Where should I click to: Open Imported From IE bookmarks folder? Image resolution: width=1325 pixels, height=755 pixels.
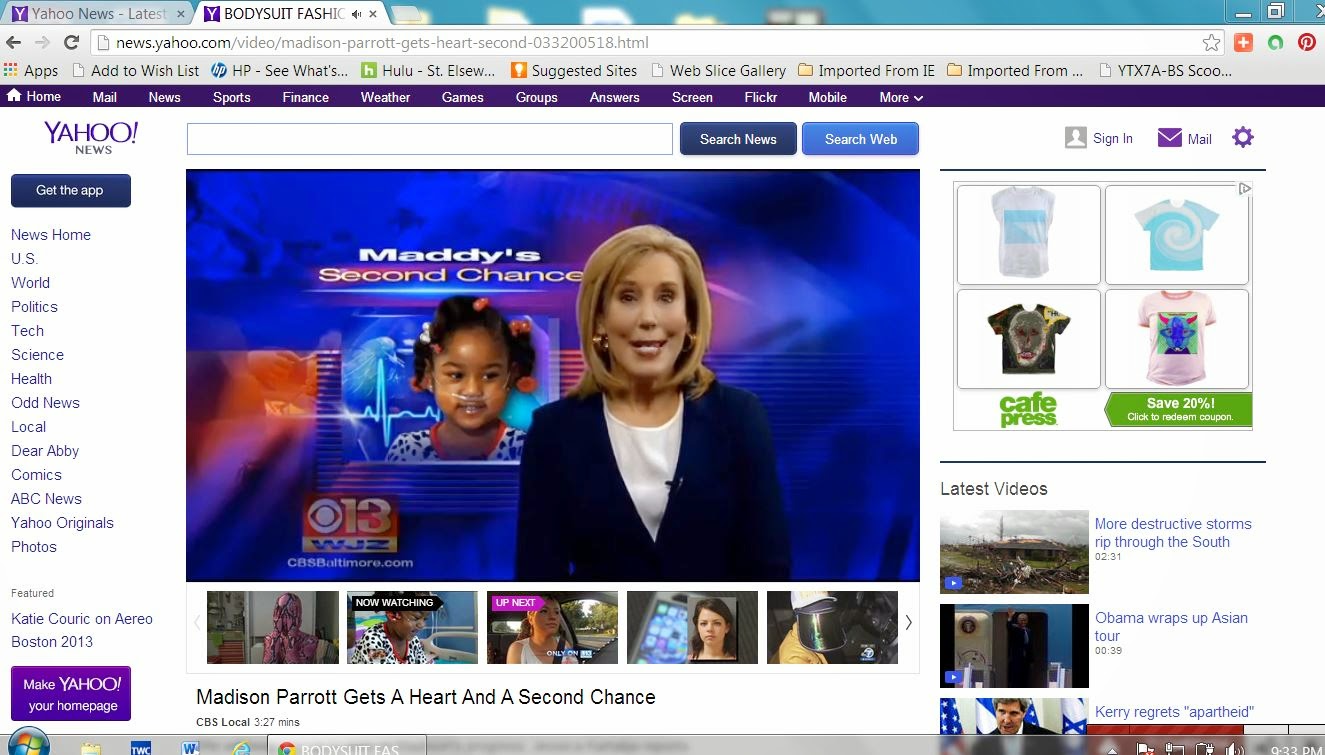tap(866, 70)
